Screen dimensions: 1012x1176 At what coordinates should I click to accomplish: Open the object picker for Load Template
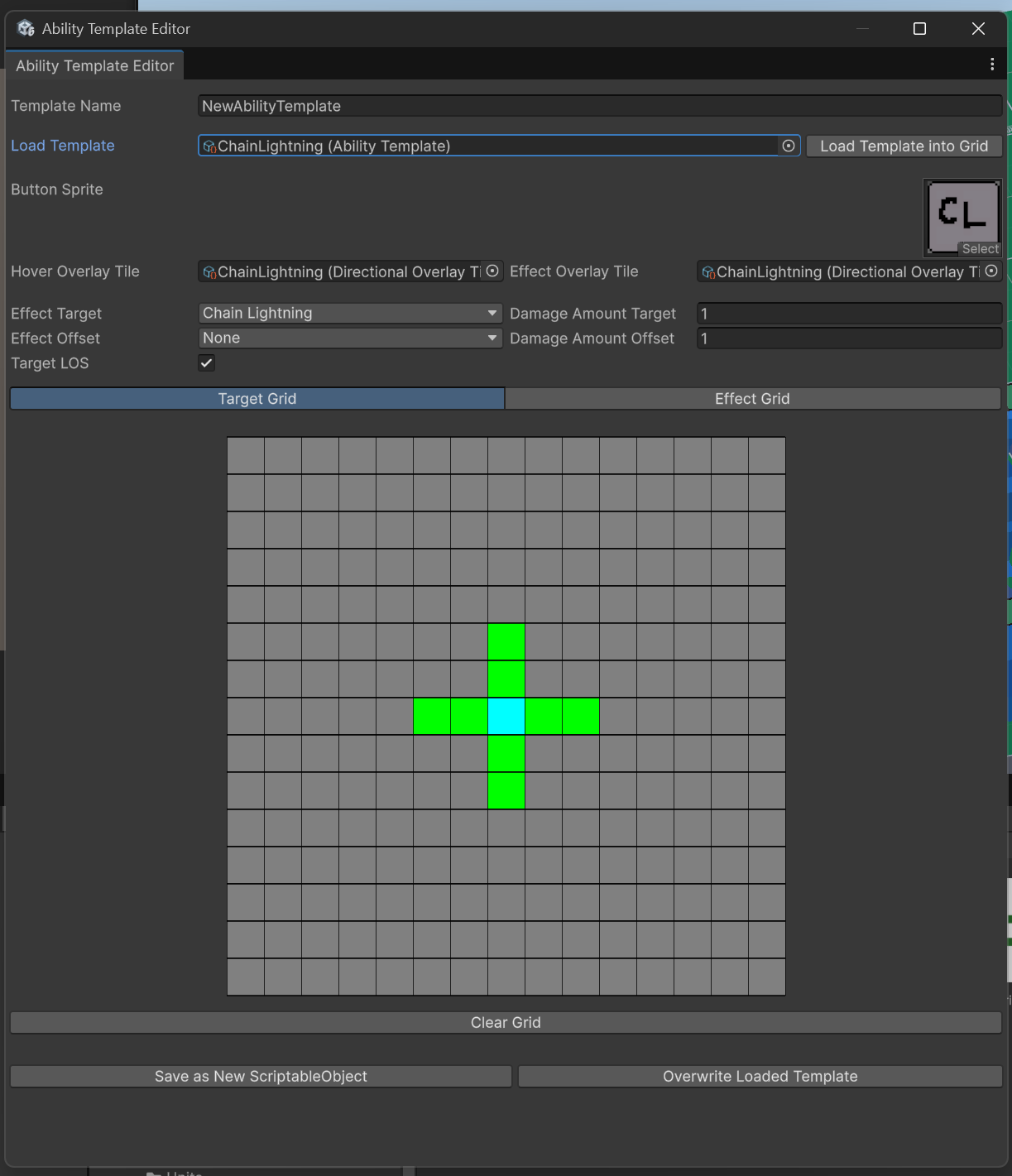point(789,146)
